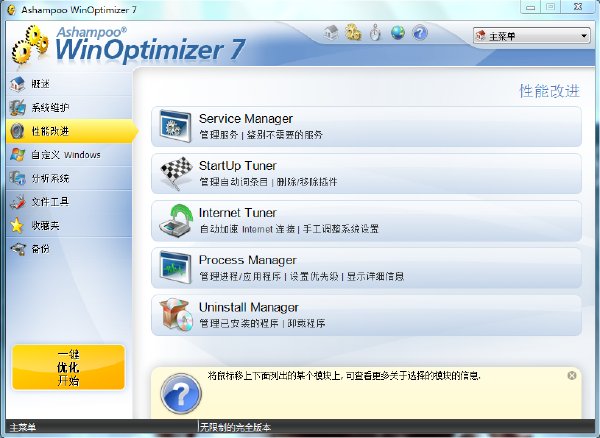Click the 主菜单 status bar entry

[x=23, y=427]
